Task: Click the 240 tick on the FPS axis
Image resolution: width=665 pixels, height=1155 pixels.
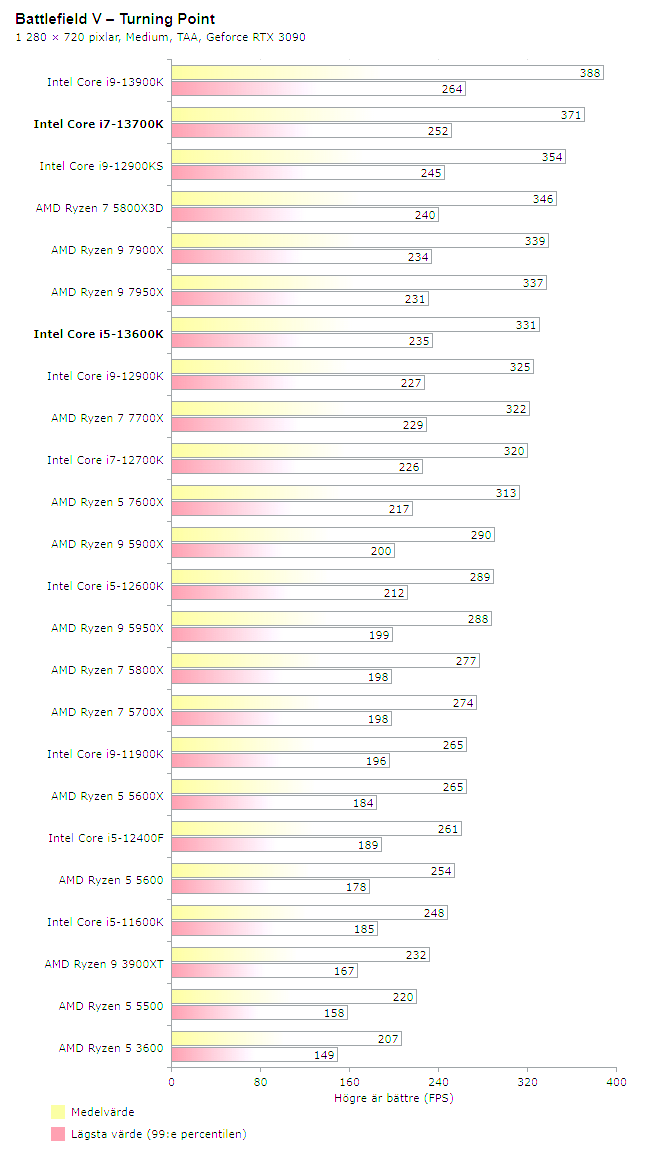Action: tap(438, 1082)
